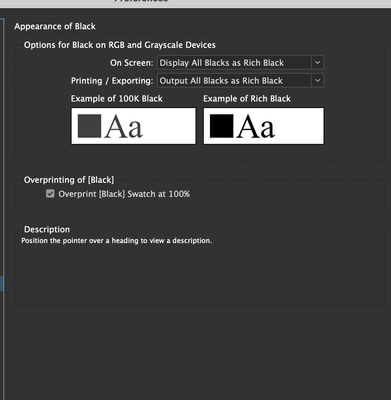Viewport: 391px width, 400px height.
Task: Click chevron arrow beside Output All Blacks
Action: click(318, 81)
